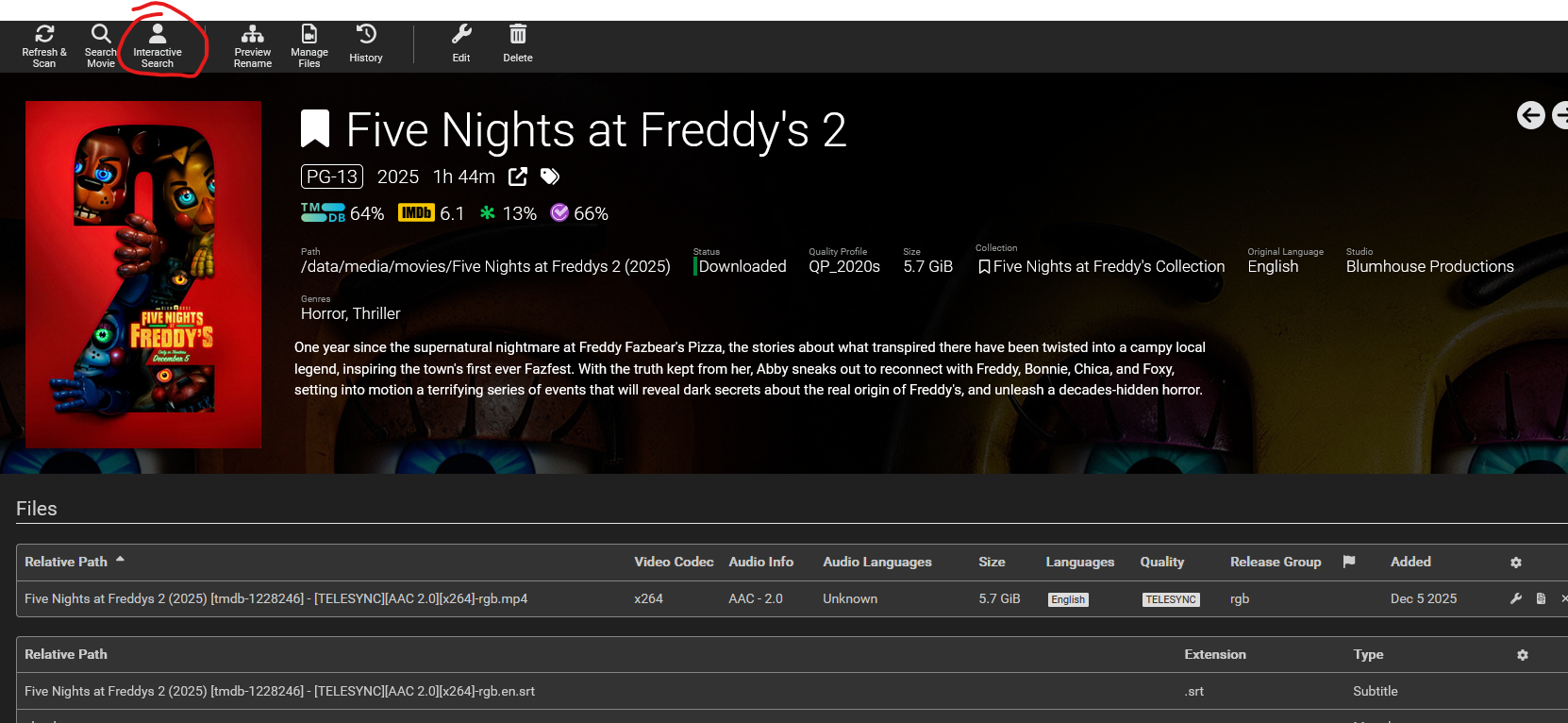
Task: Open column options gear in extras table
Action: [x=1522, y=655]
